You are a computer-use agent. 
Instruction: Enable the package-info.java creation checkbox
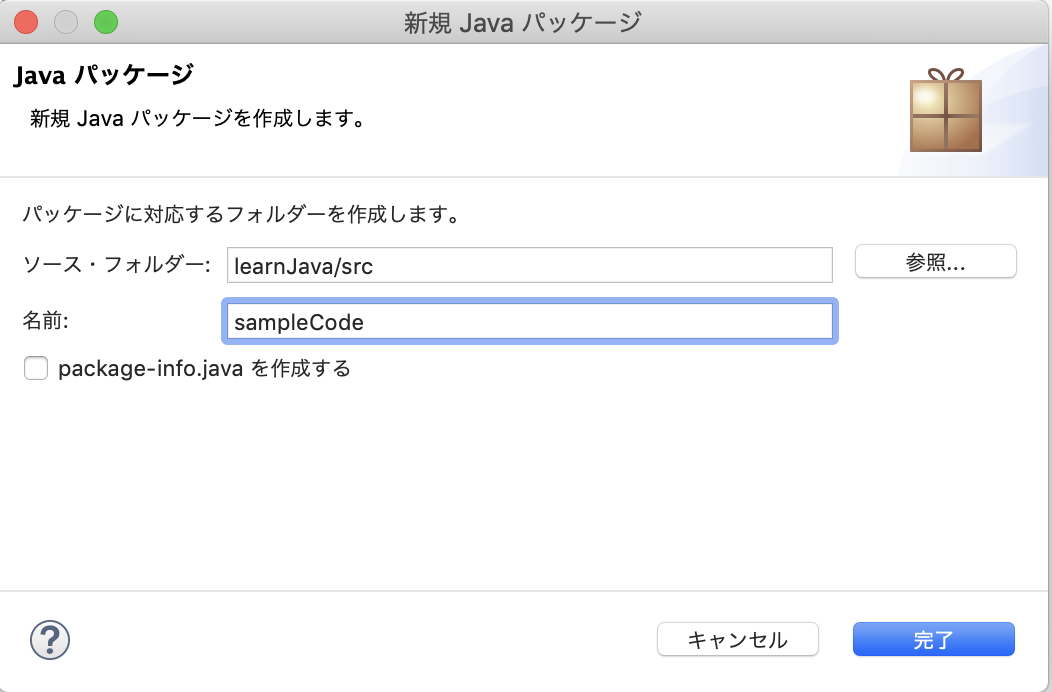tap(36, 368)
